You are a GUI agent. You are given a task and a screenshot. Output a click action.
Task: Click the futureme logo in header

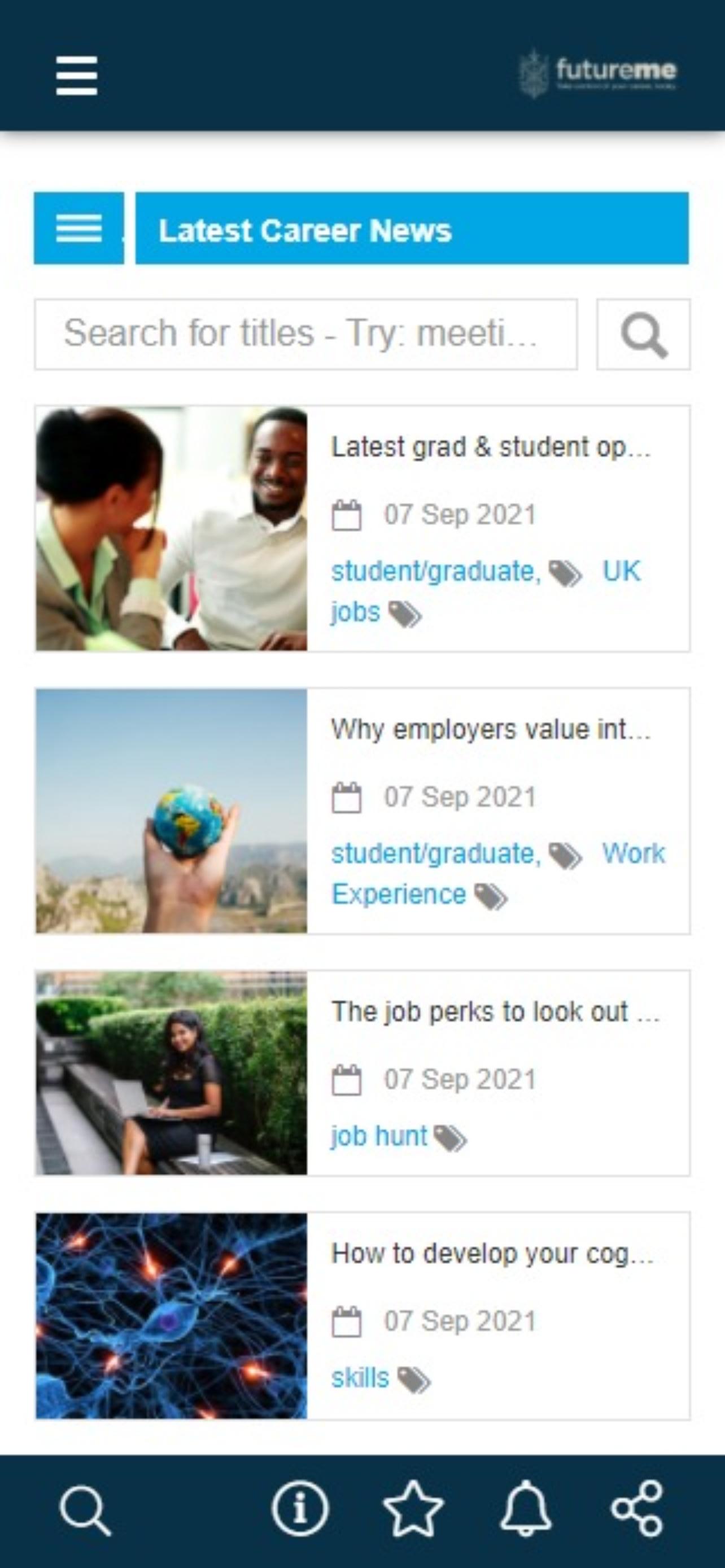[x=599, y=73]
